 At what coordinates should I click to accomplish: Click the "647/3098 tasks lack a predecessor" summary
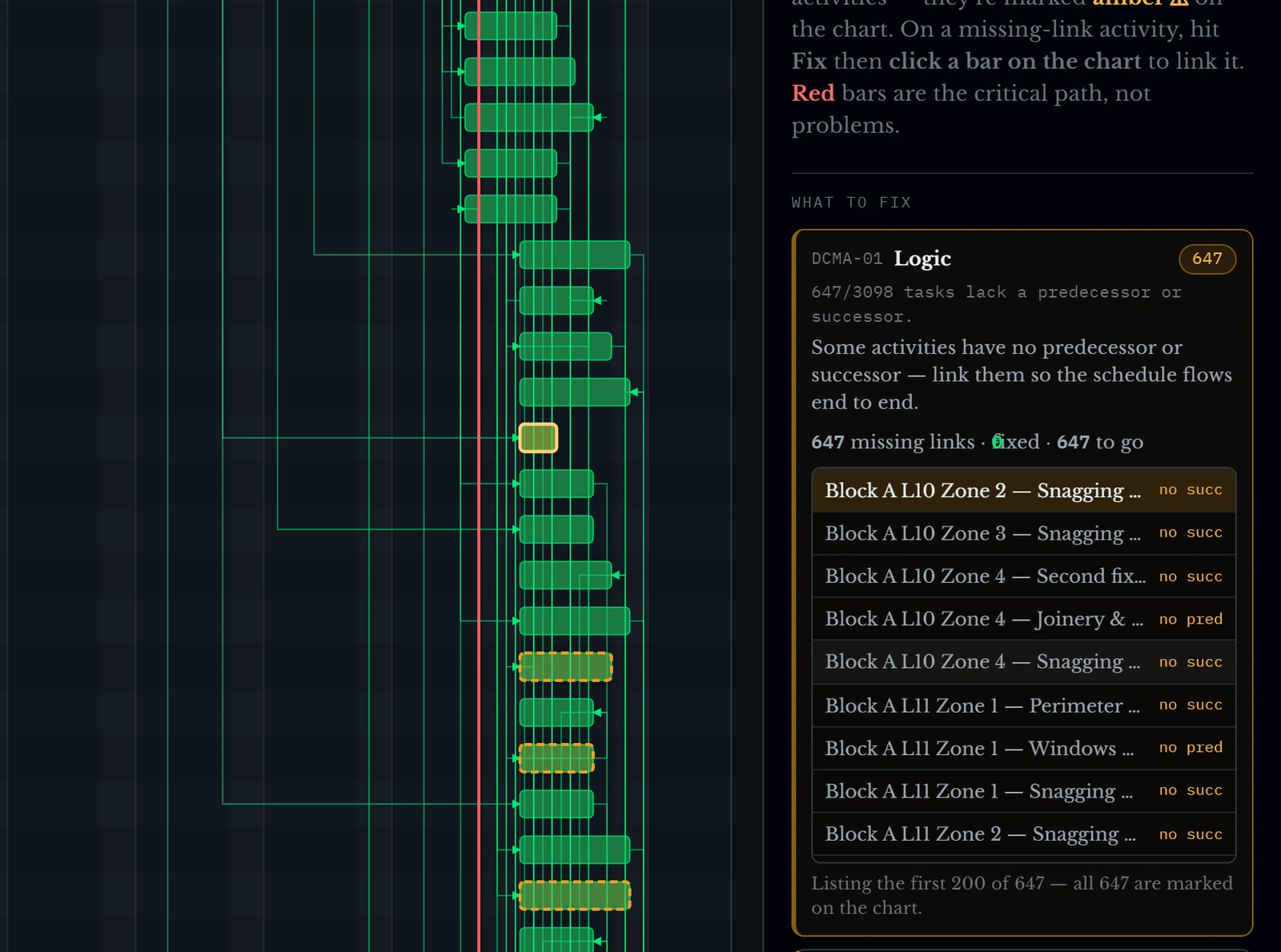coord(996,304)
